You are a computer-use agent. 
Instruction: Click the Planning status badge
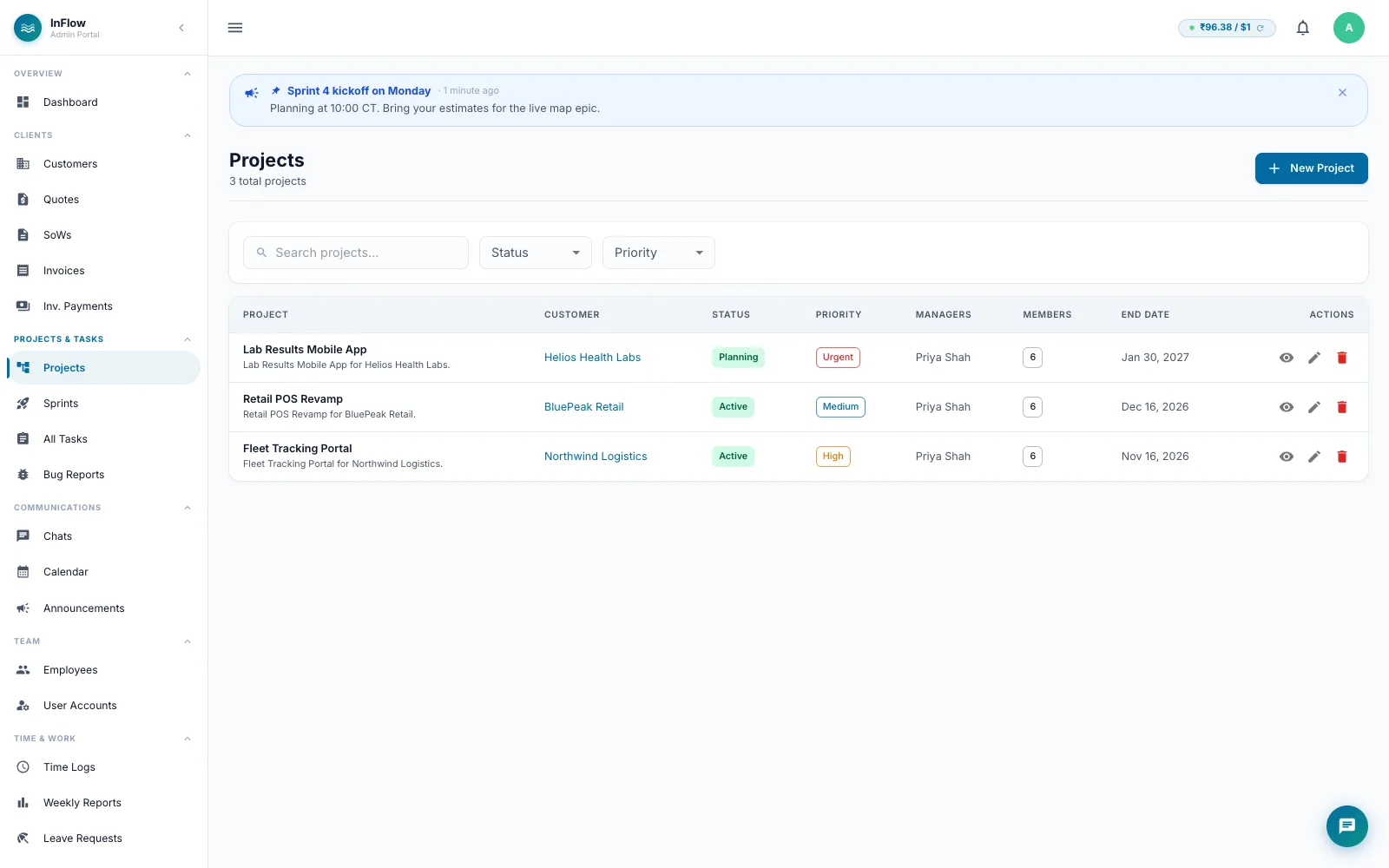[x=738, y=358]
